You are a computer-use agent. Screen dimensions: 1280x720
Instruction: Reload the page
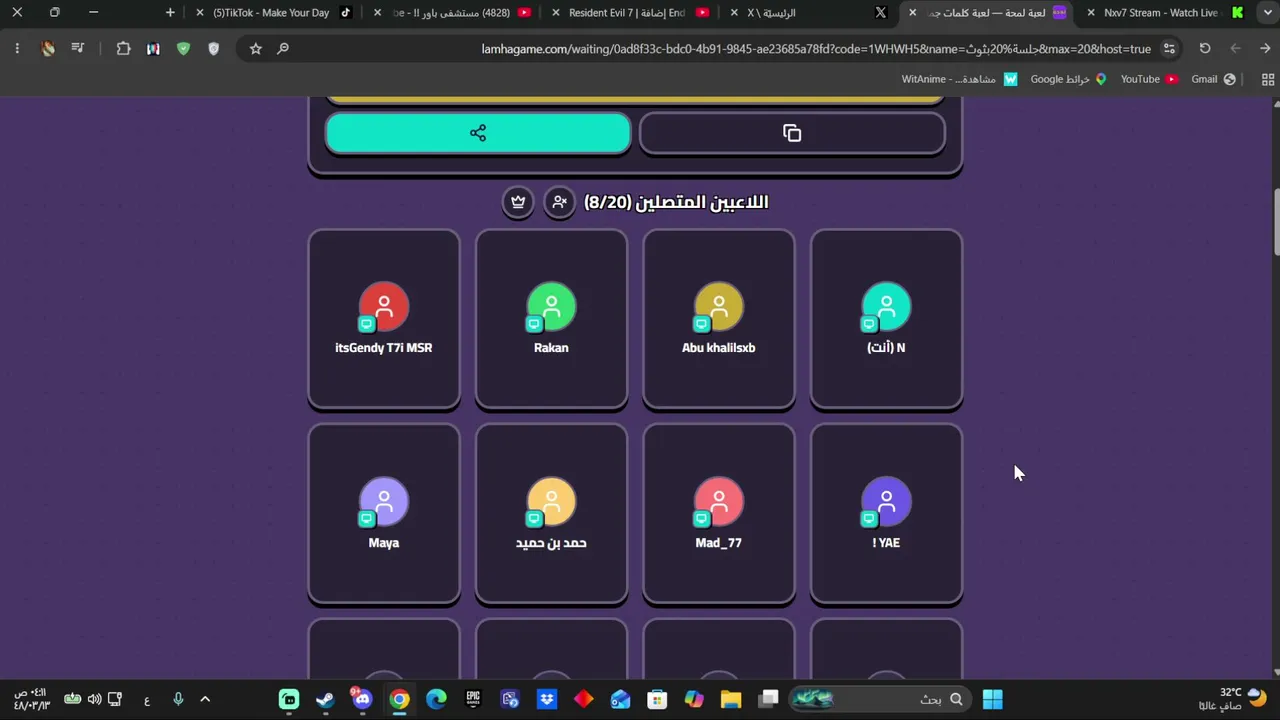(1205, 48)
